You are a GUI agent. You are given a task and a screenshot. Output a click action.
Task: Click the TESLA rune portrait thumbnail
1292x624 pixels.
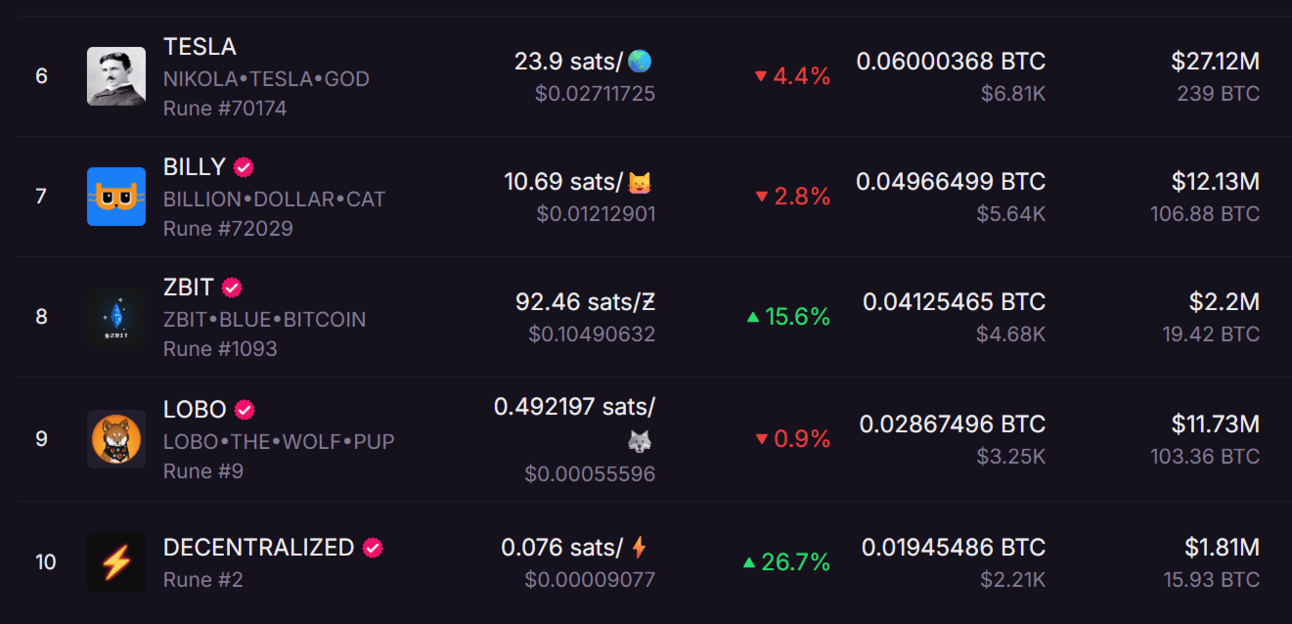tap(116, 77)
